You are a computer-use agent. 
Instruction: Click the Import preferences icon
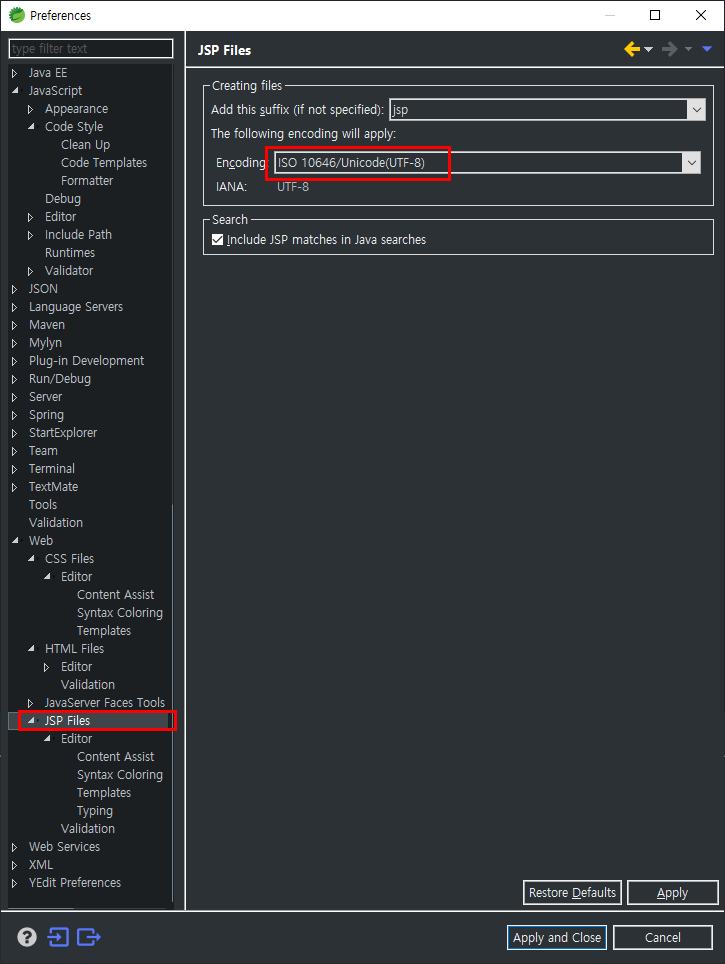(x=58, y=937)
